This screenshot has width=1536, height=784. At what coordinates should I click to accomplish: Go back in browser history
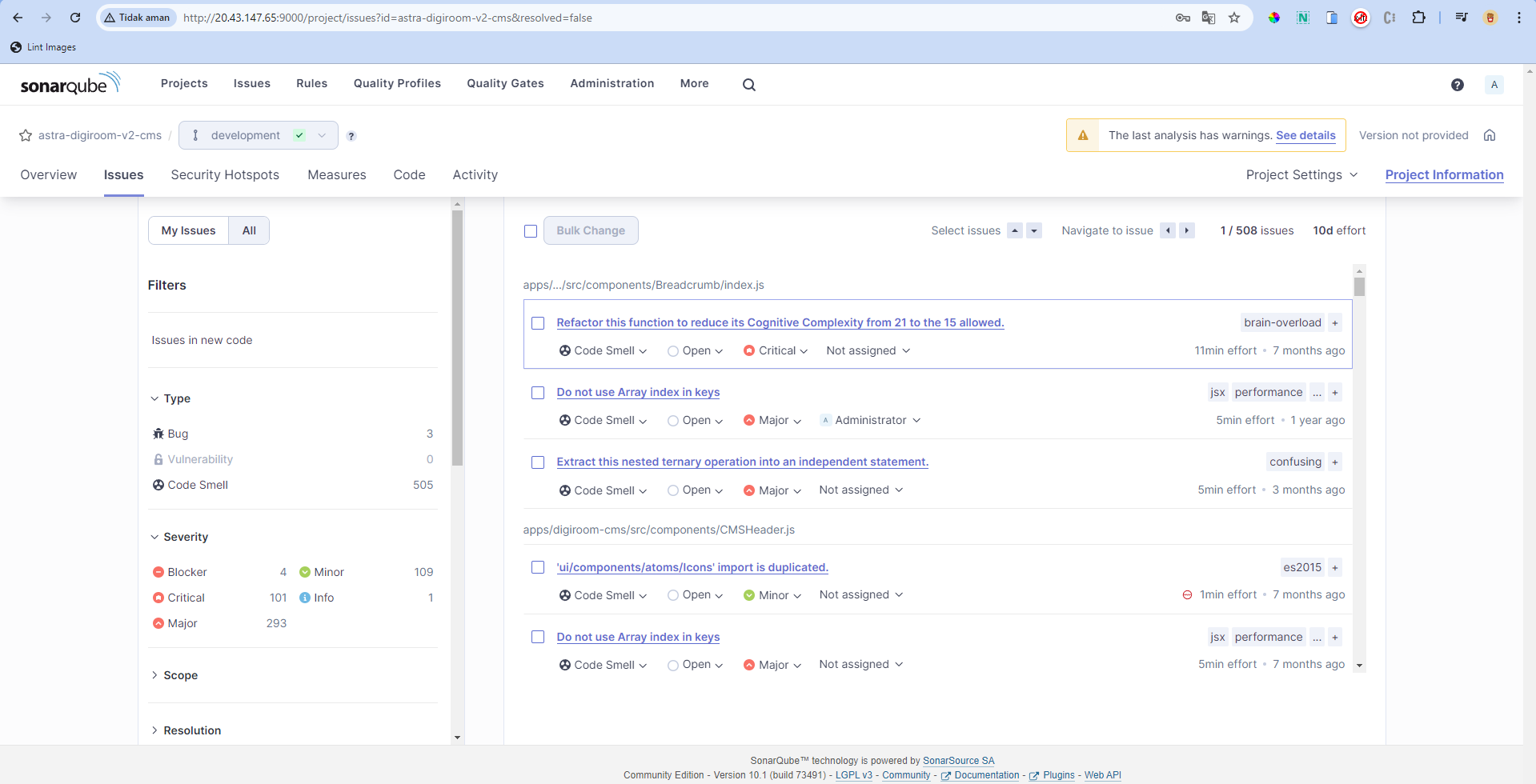click(x=18, y=18)
